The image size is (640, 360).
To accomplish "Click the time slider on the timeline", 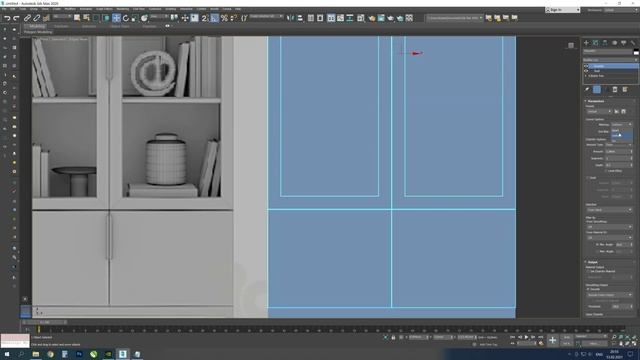I will point(45,322).
